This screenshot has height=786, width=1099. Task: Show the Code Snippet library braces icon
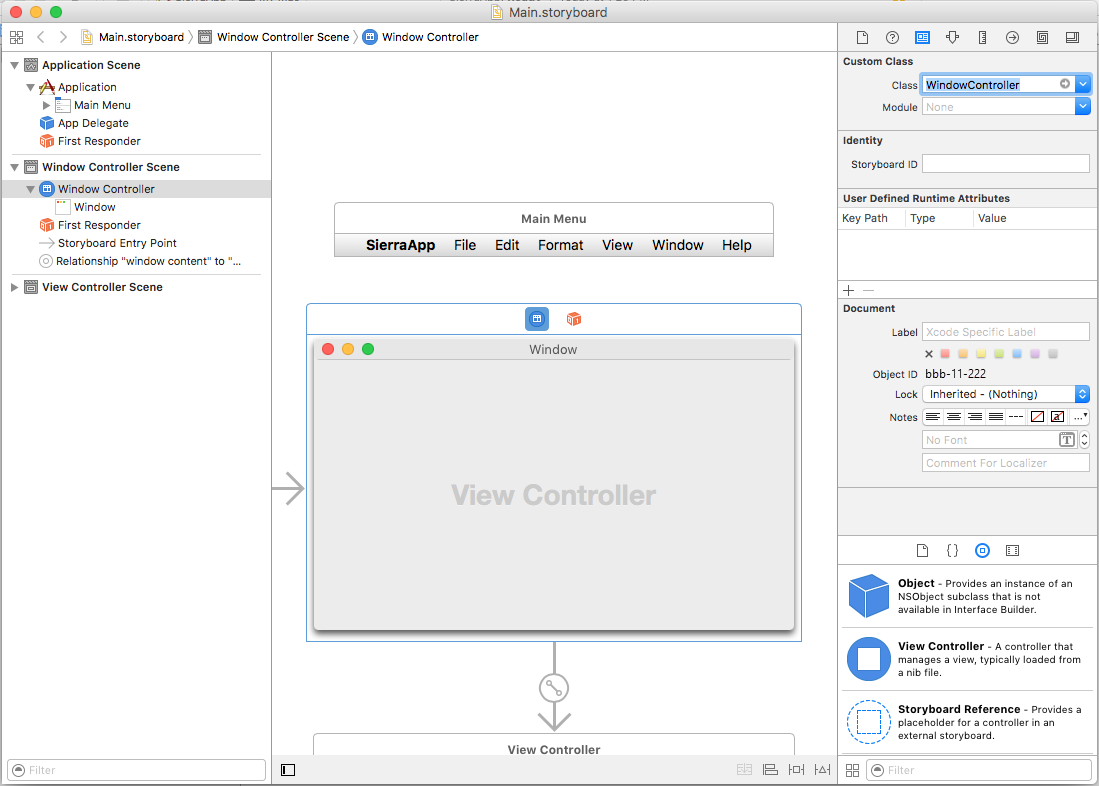point(953,550)
